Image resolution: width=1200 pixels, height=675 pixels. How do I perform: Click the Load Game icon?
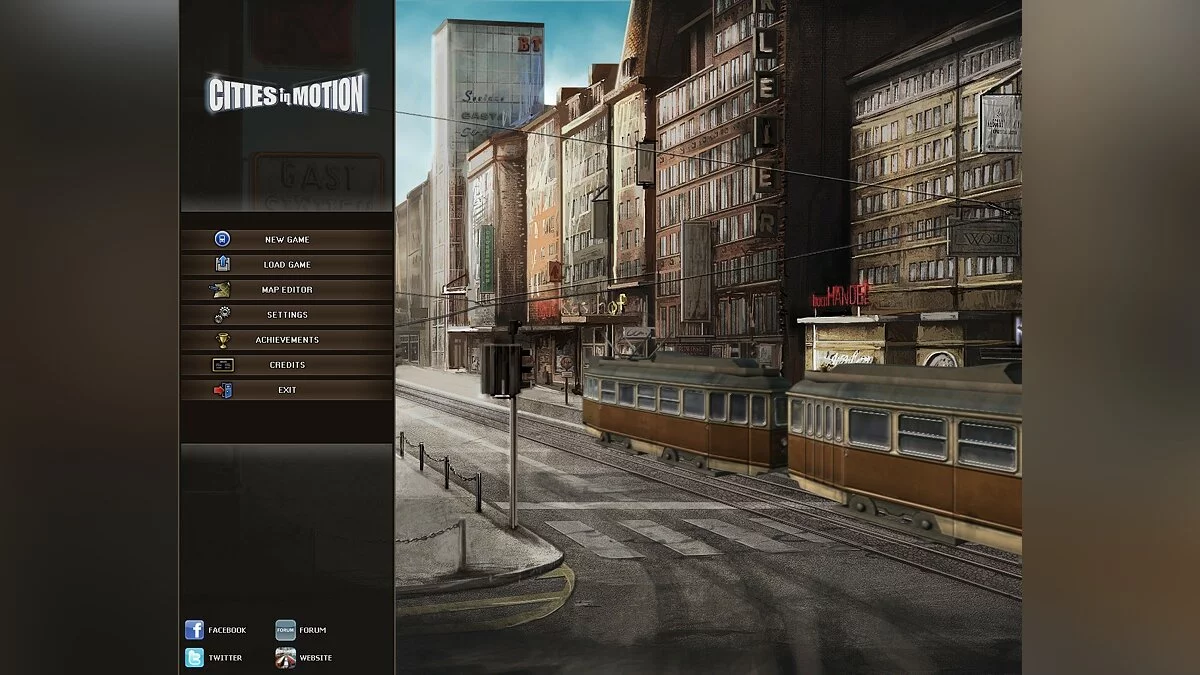(222, 264)
